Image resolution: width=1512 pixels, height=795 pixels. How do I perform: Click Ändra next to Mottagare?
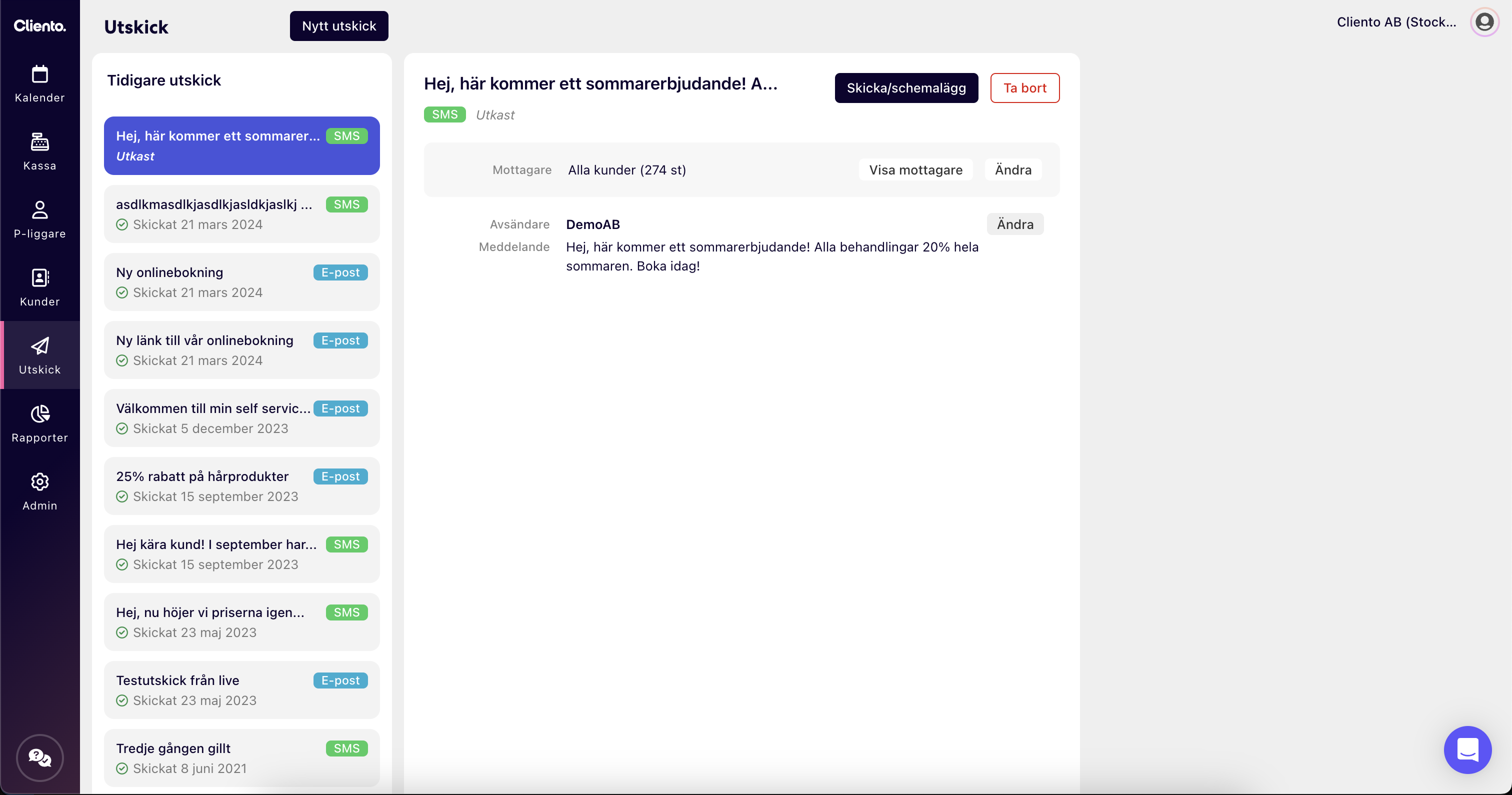1013,169
